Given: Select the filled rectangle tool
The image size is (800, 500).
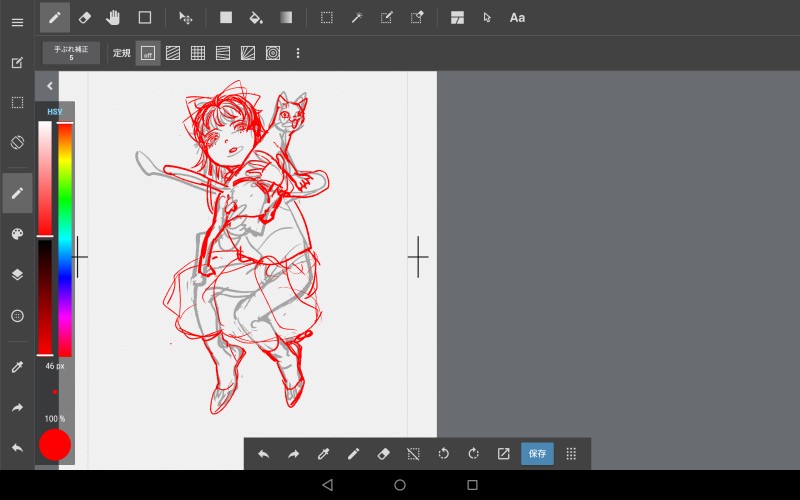Looking at the screenshot, I should point(226,17).
